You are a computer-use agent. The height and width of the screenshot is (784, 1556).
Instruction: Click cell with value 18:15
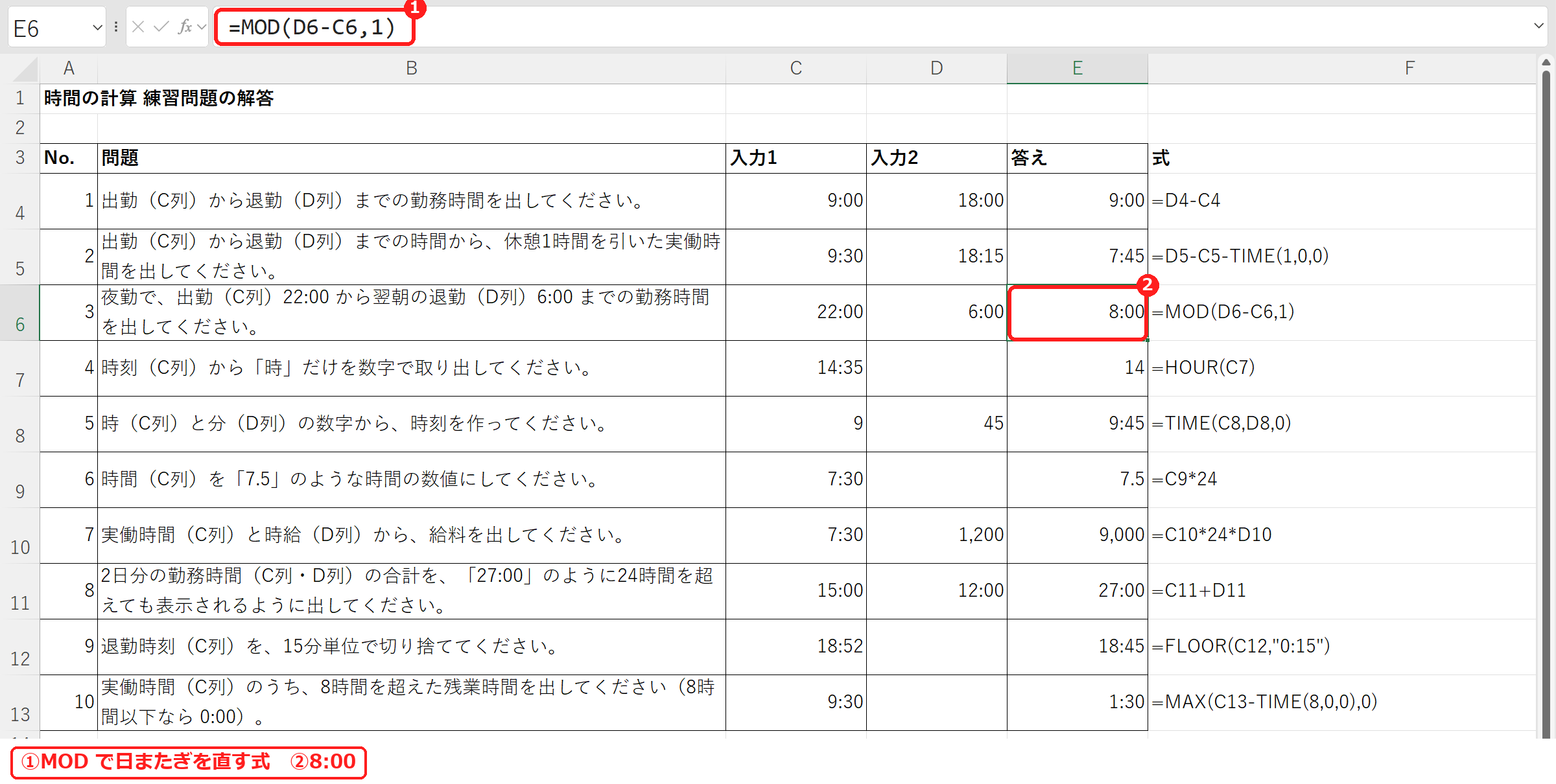[937, 257]
